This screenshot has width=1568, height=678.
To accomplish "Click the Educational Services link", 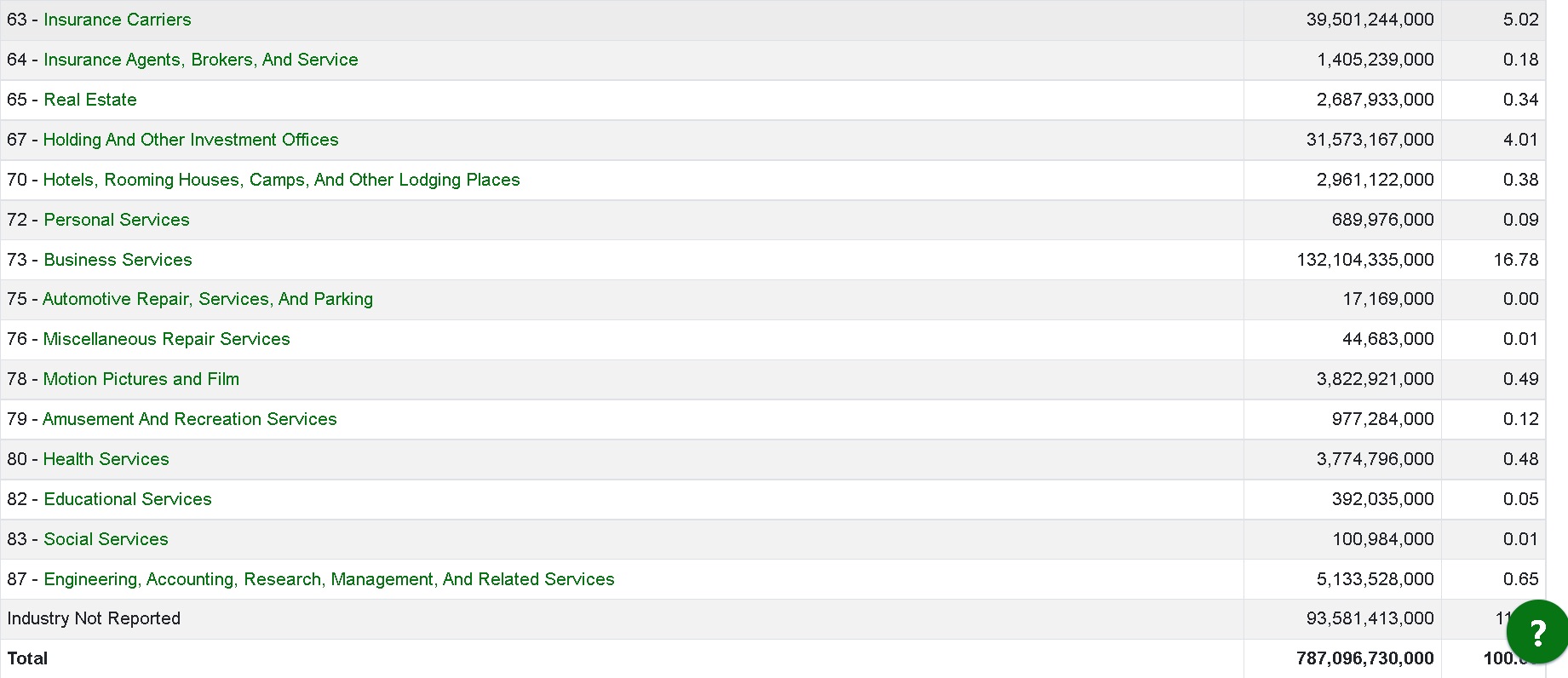I will pyautogui.click(x=128, y=499).
